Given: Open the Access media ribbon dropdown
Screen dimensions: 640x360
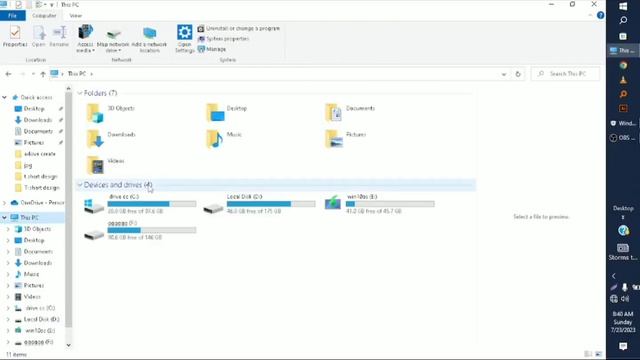Looking at the screenshot, I should pyautogui.click(x=85, y=39).
